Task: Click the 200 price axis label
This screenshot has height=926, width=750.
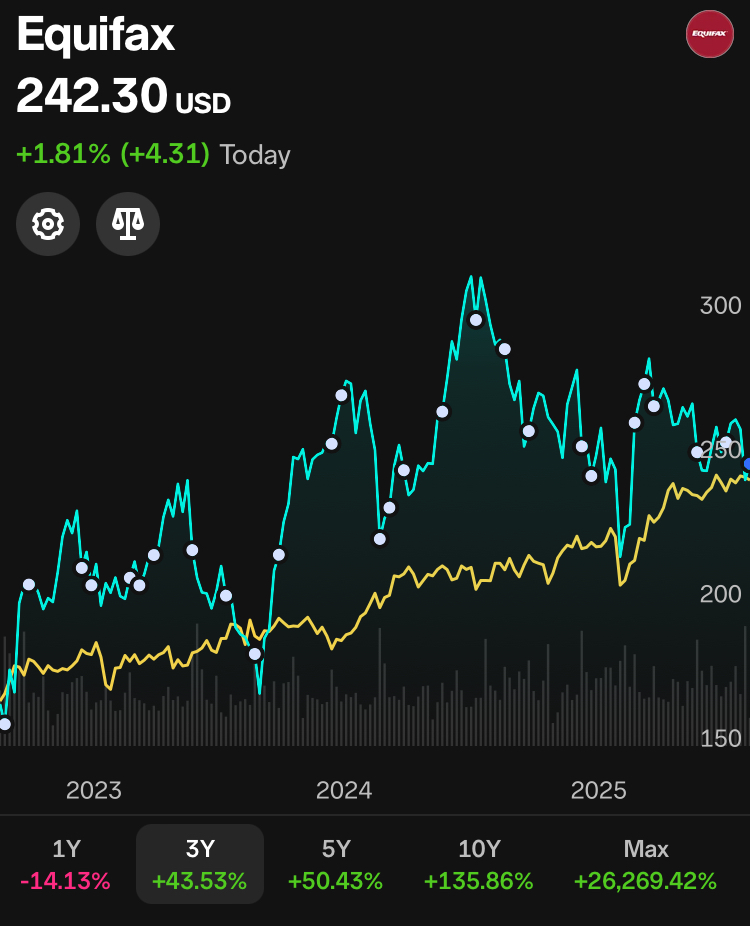Action: point(720,594)
